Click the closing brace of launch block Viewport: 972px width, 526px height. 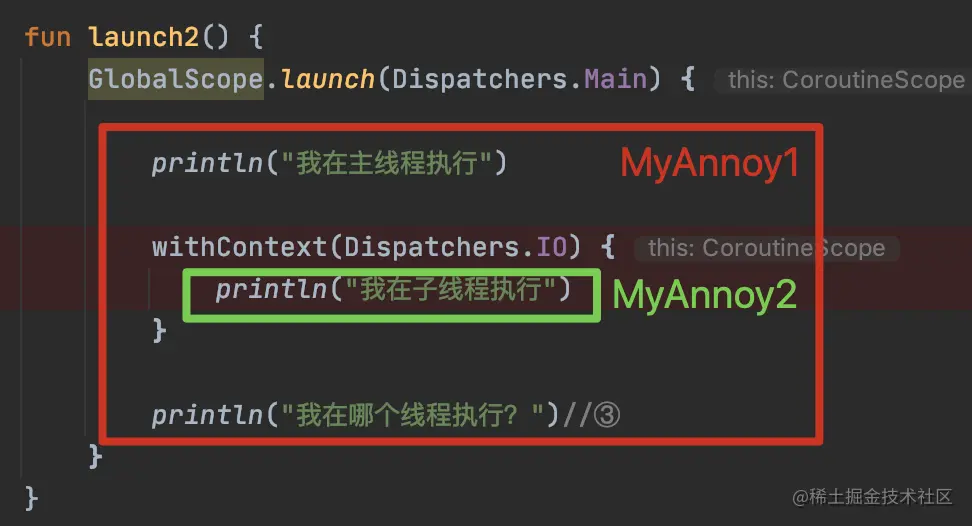tap(95, 457)
